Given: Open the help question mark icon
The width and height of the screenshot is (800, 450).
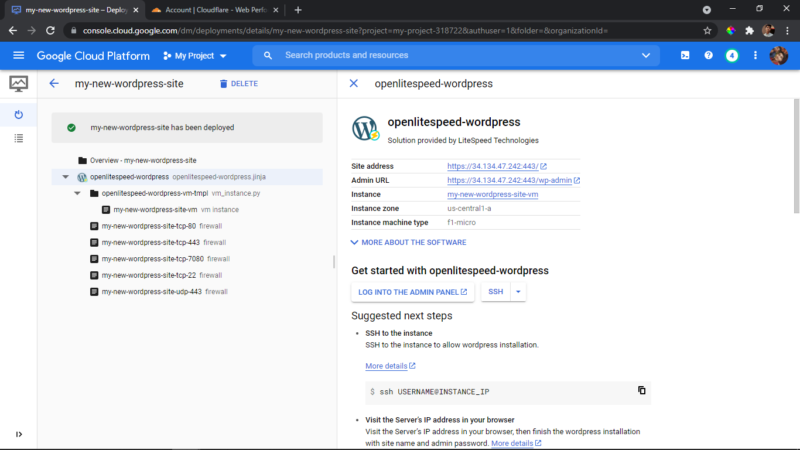Looking at the screenshot, I should (x=708, y=55).
